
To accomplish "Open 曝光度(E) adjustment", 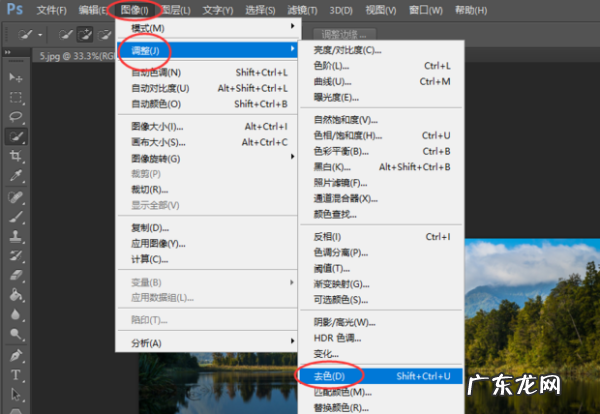I will 381,98.
